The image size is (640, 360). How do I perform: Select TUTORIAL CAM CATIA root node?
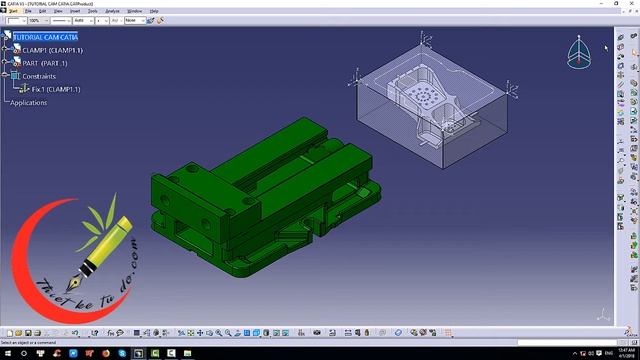tap(45, 37)
